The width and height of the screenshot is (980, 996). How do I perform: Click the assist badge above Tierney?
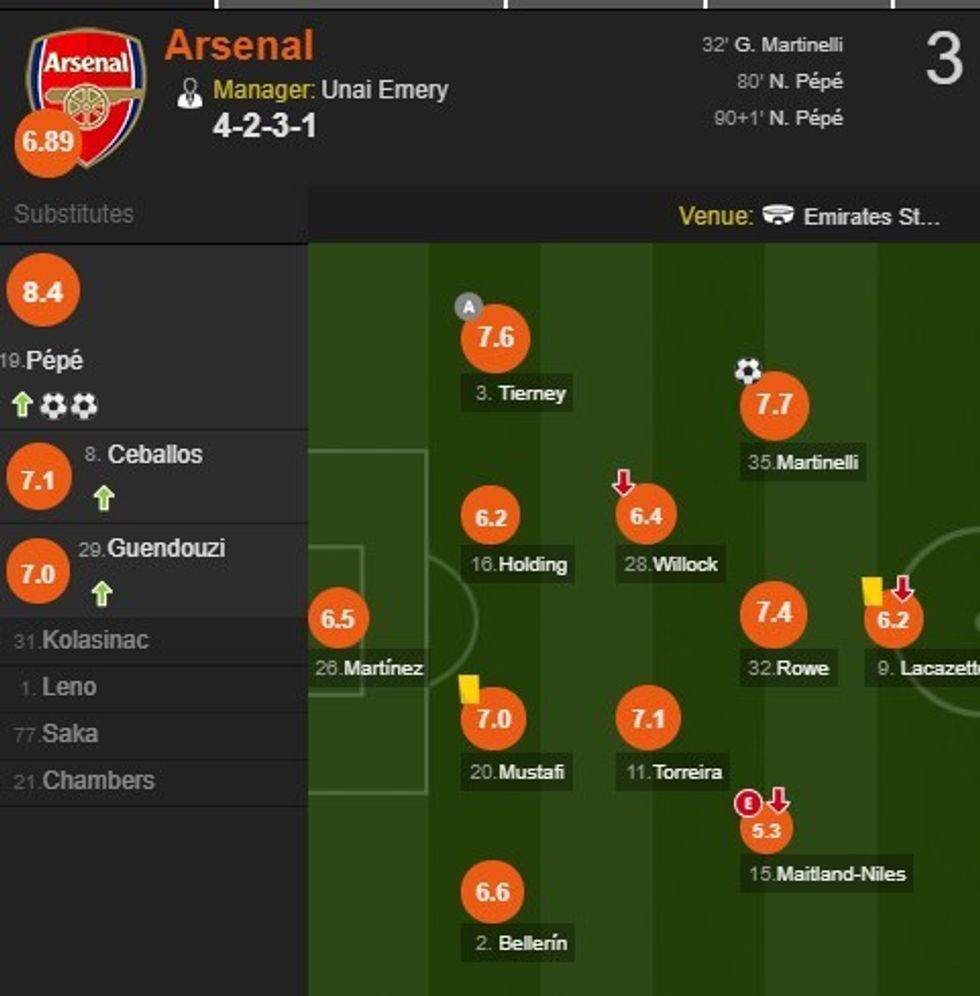[468, 306]
